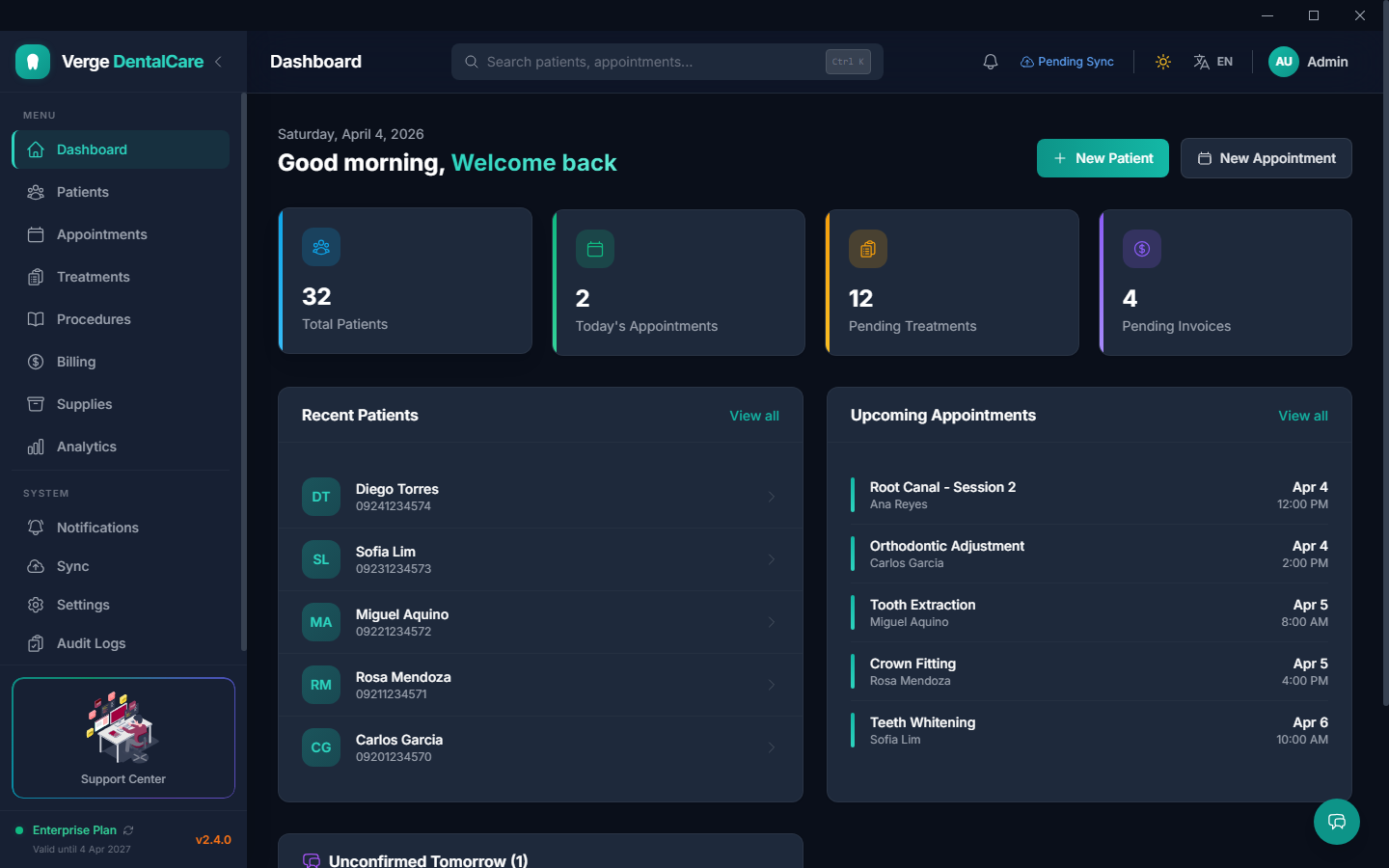This screenshot has width=1389, height=868.
Task: Click the CG avatar for Carlos Garcia
Action: click(321, 747)
